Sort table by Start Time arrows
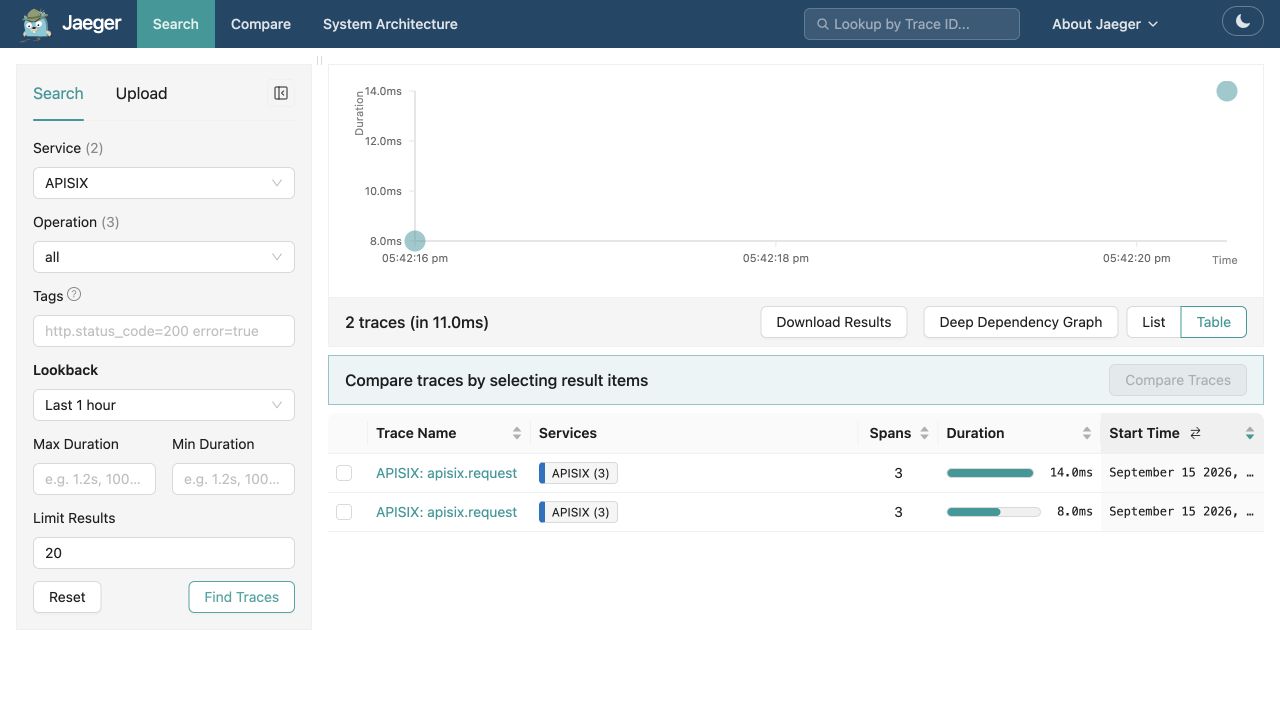Screen dimensions: 1280x720 (x=1250, y=433)
